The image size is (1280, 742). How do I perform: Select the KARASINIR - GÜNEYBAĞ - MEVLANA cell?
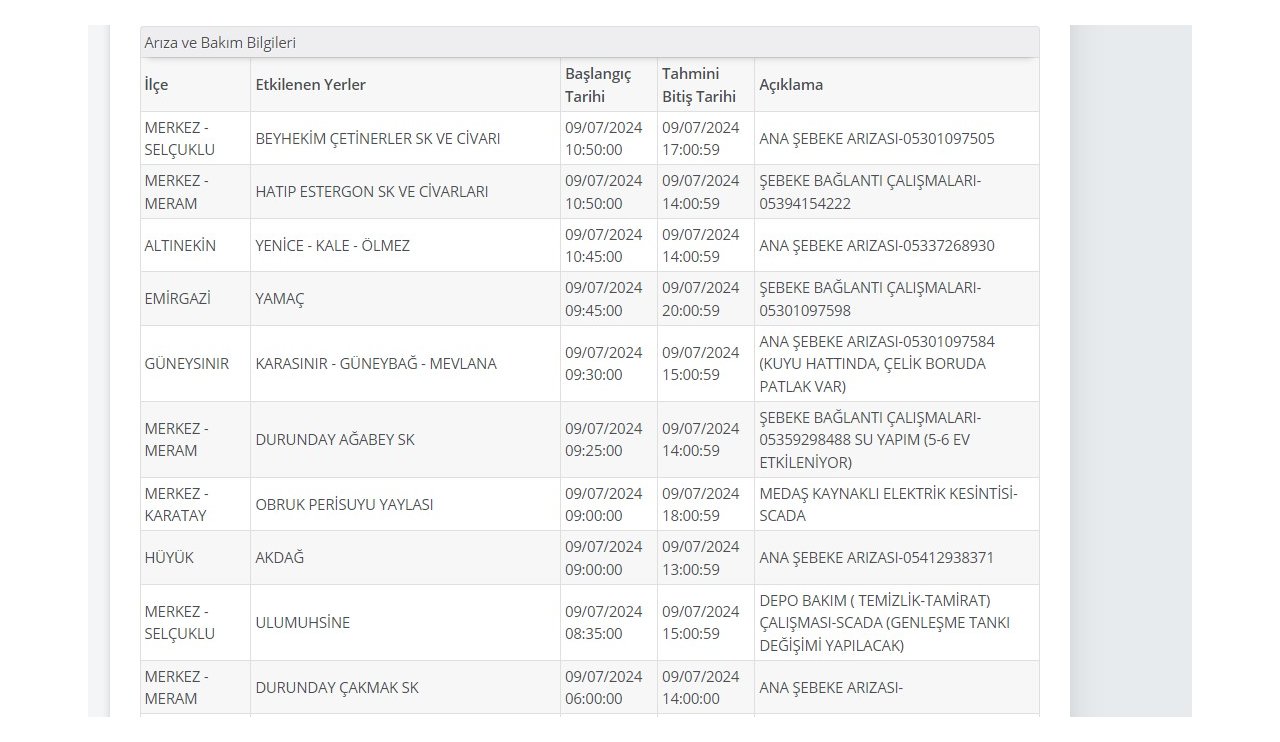375,364
